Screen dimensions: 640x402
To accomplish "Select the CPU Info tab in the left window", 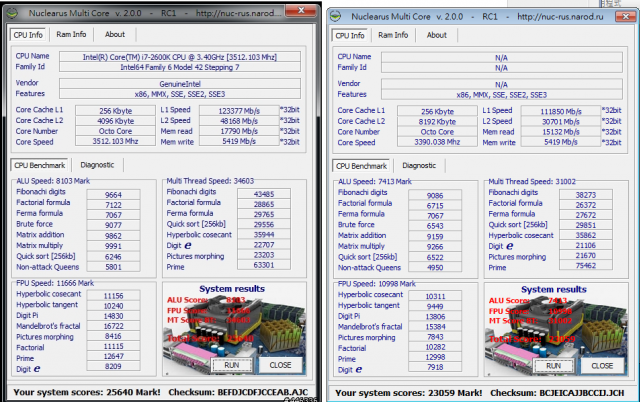I will [x=28, y=35].
